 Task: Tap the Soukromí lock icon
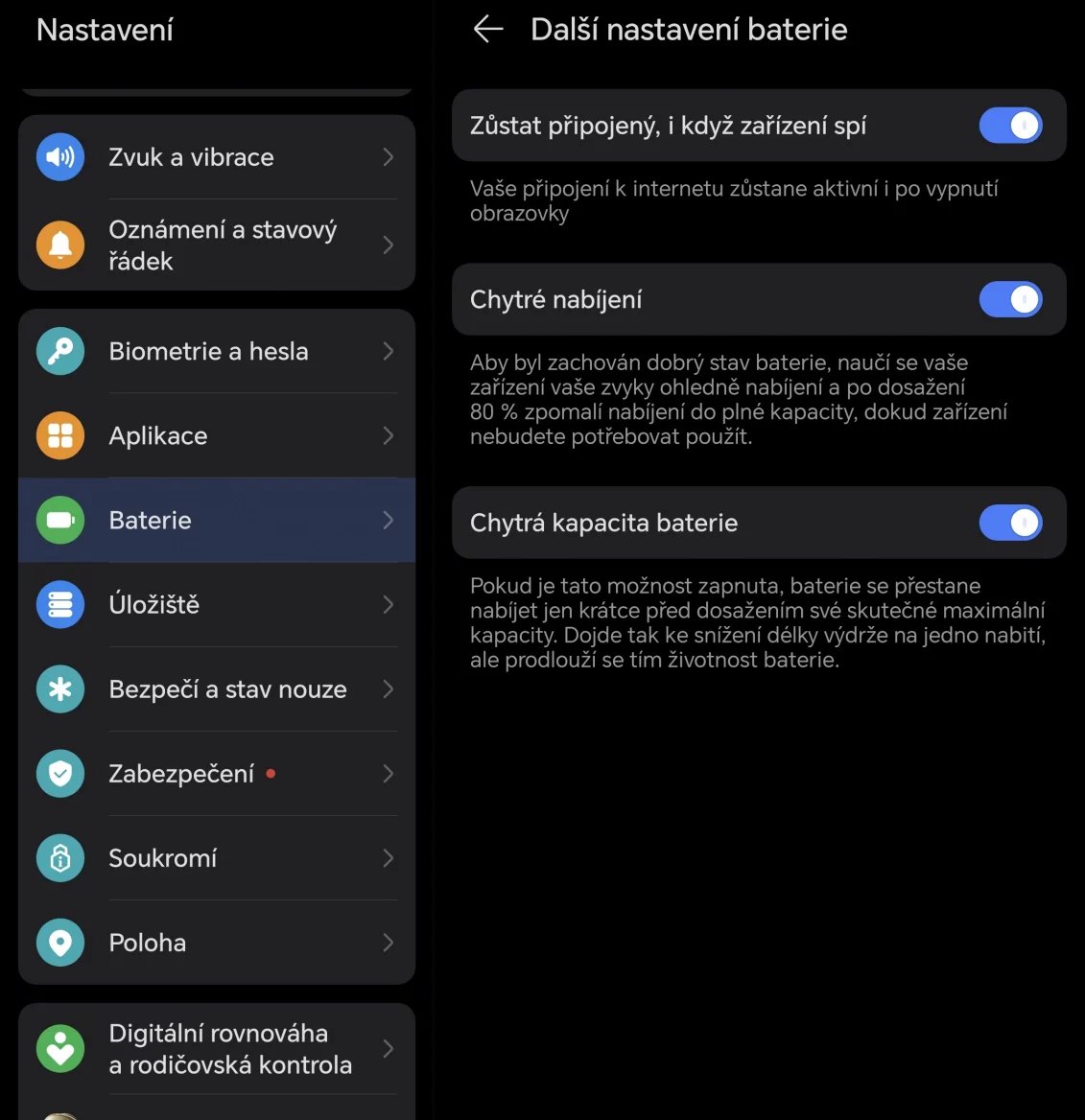click(60, 858)
